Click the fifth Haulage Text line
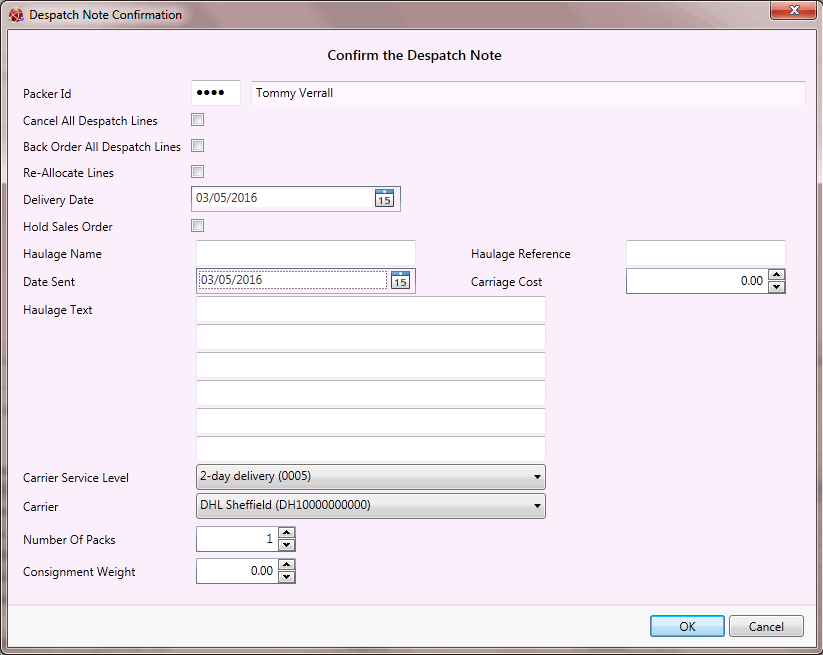823x655 pixels. 371,421
